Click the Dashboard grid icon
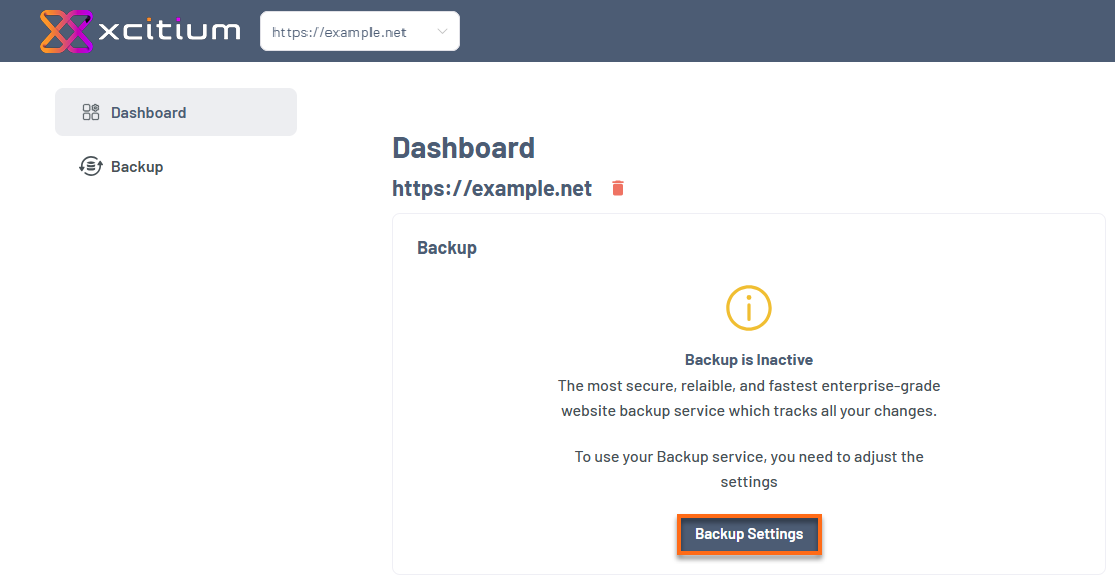This screenshot has width=1115, height=583. point(91,112)
